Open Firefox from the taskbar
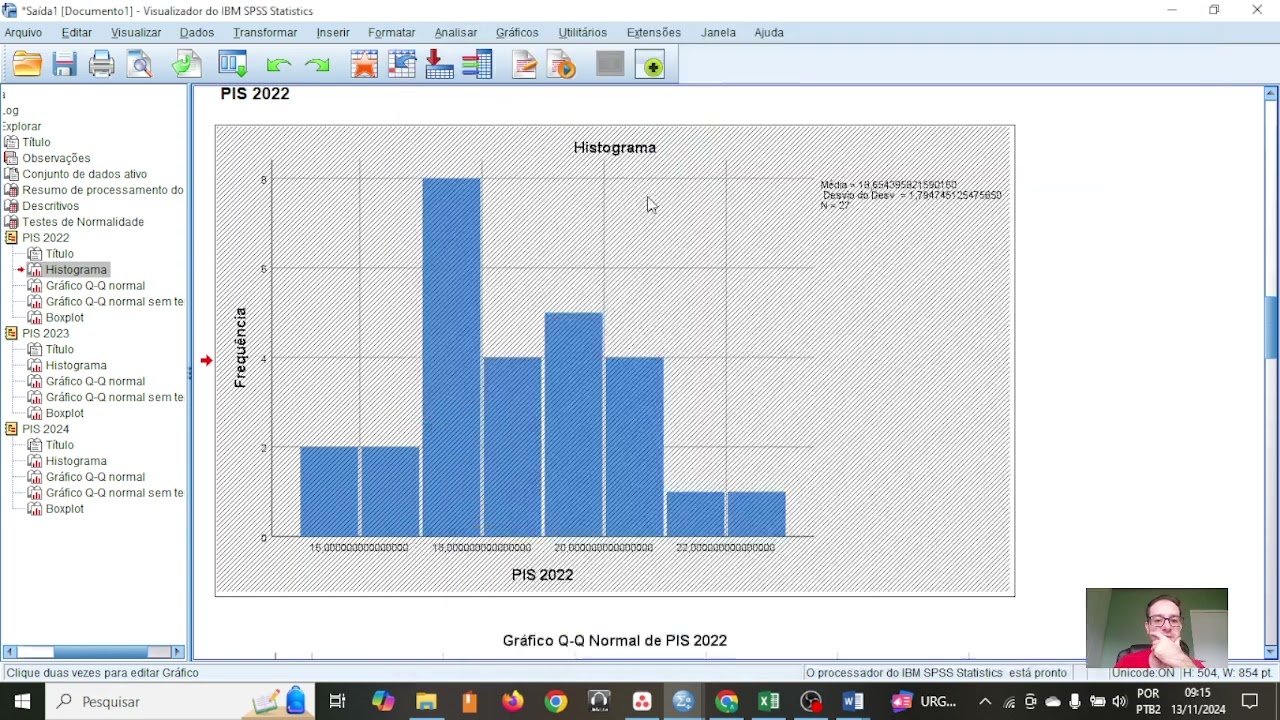Image resolution: width=1280 pixels, height=720 pixels. (513, 702)
